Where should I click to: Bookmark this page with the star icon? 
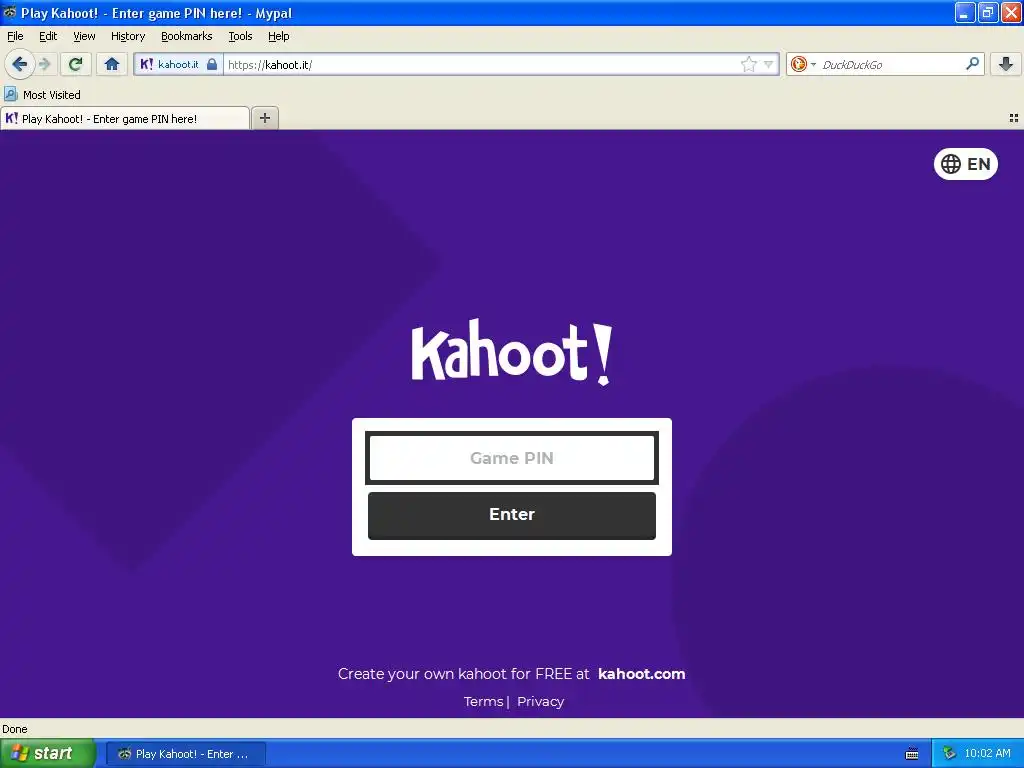748,64
